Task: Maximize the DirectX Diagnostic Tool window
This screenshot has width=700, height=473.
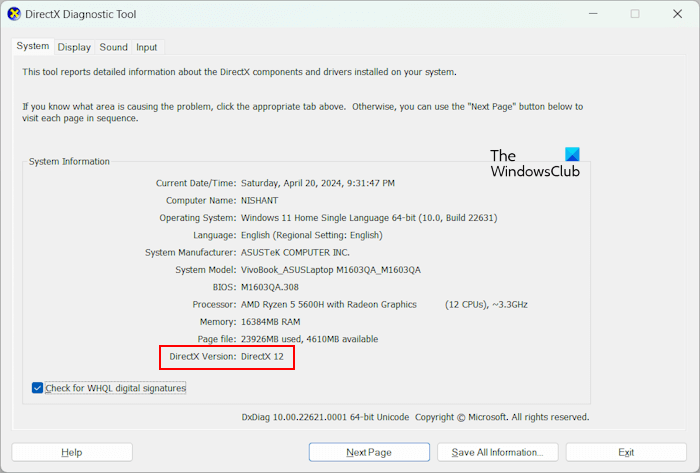Action: [634, 14]
